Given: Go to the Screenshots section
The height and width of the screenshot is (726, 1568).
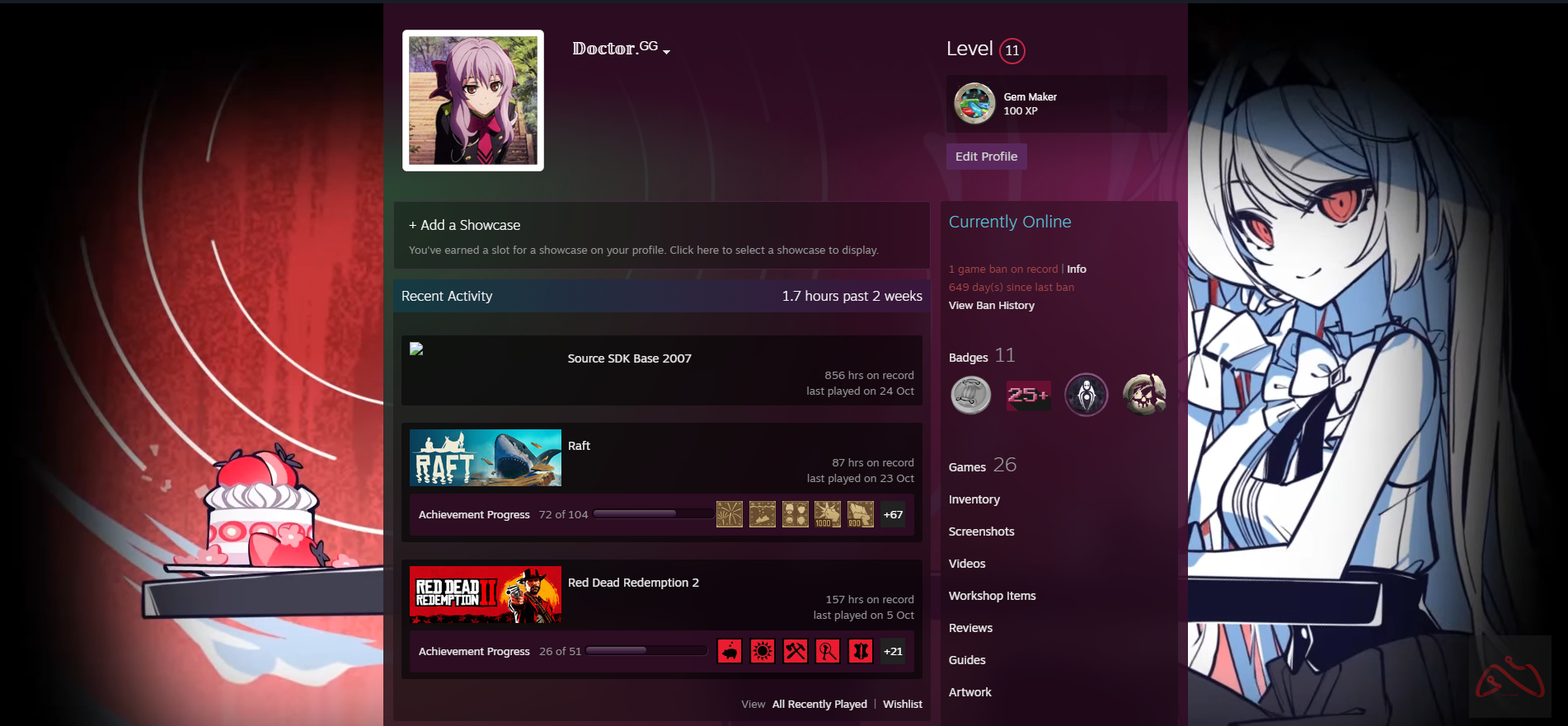Looking at the screenshot, I should (x=981, y=532).
